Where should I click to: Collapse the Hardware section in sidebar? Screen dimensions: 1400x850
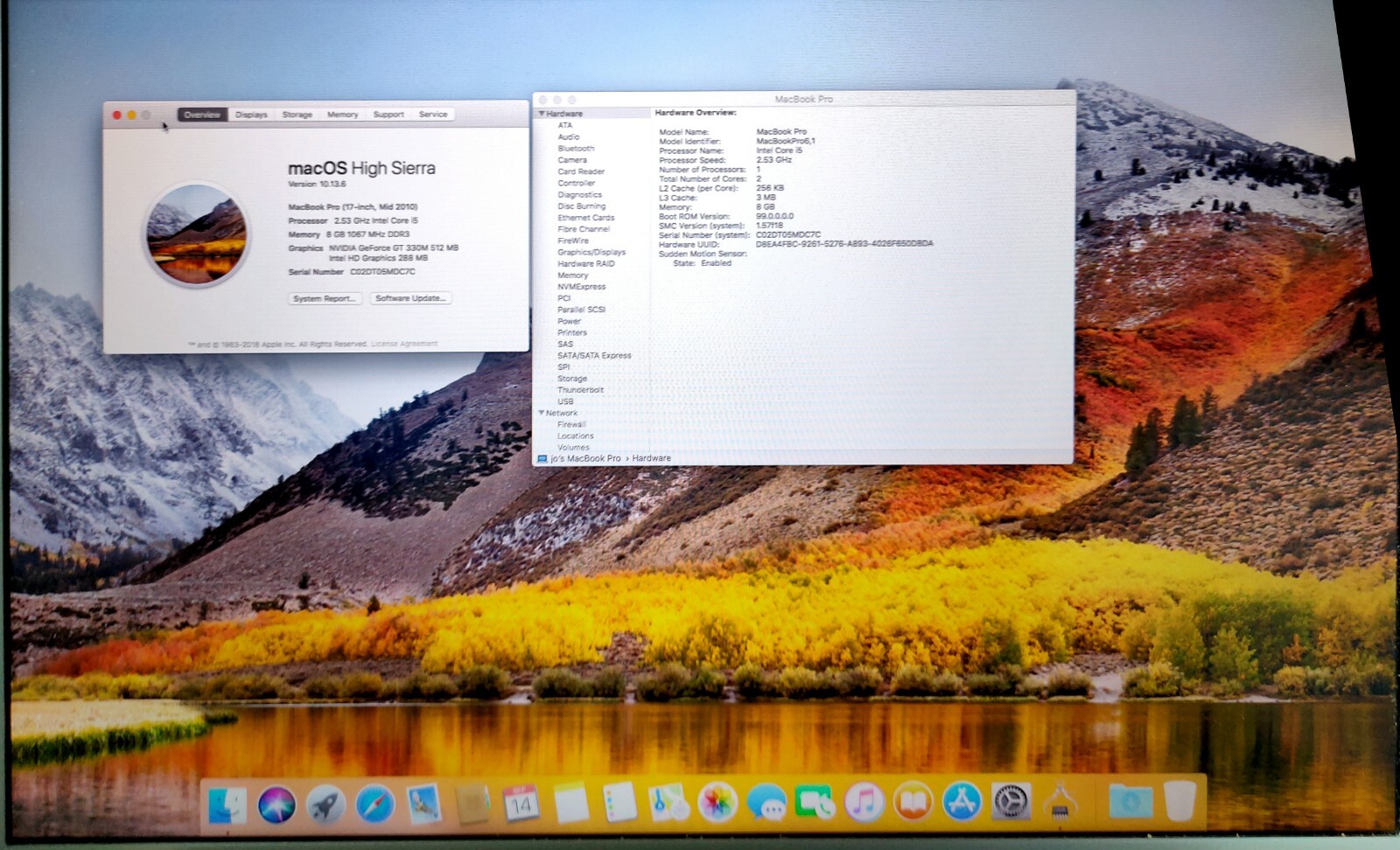pyautogui.click(x=542, y=114)
